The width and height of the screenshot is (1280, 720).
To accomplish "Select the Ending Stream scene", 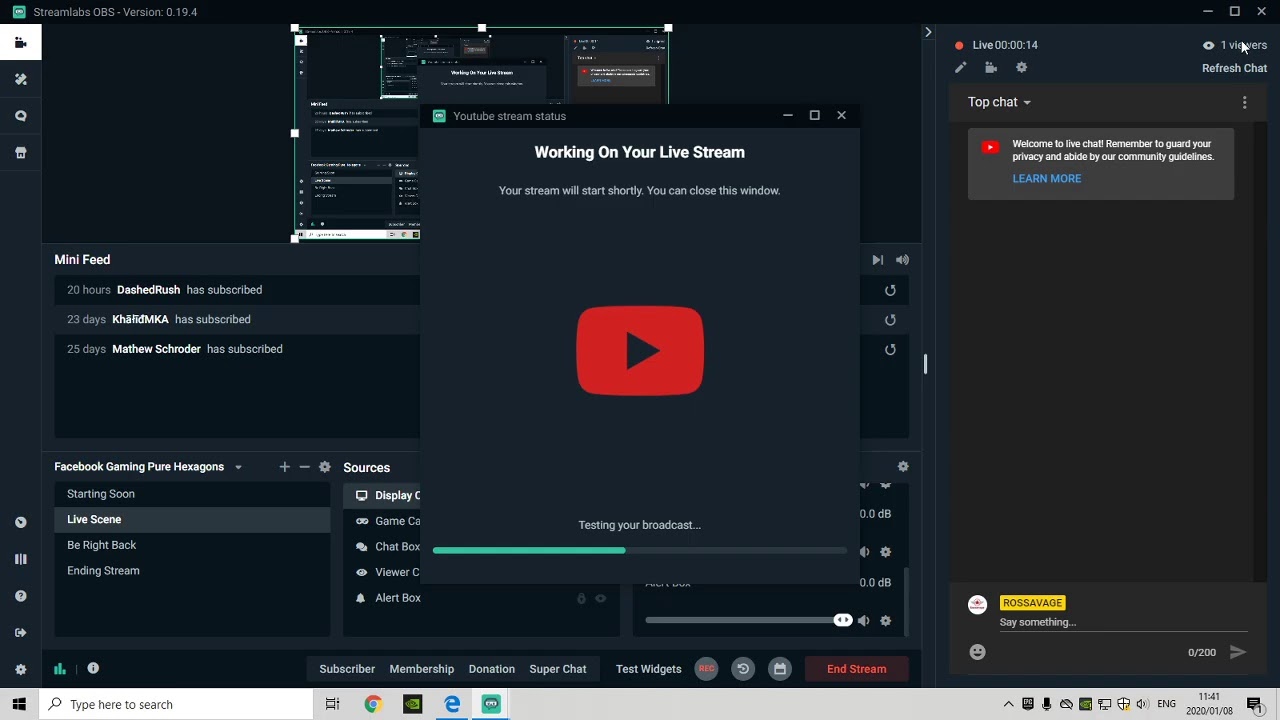I will [192, 571].
